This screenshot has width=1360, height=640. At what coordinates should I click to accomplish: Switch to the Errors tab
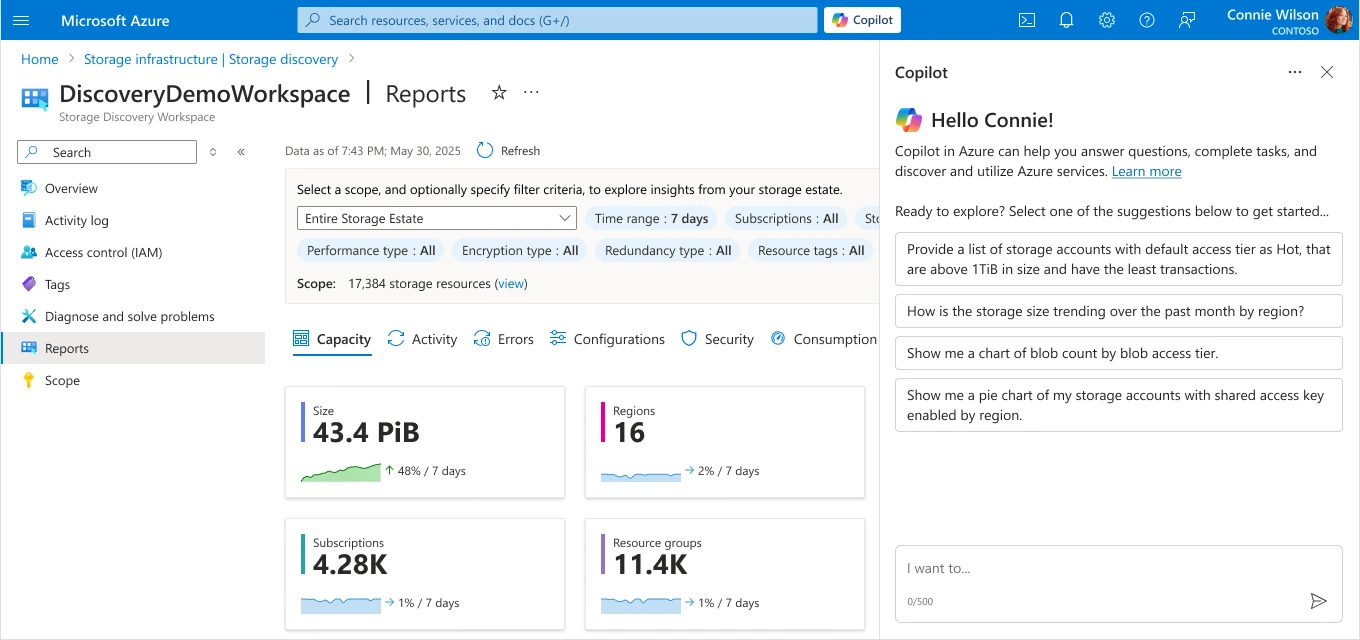(503, 338)
